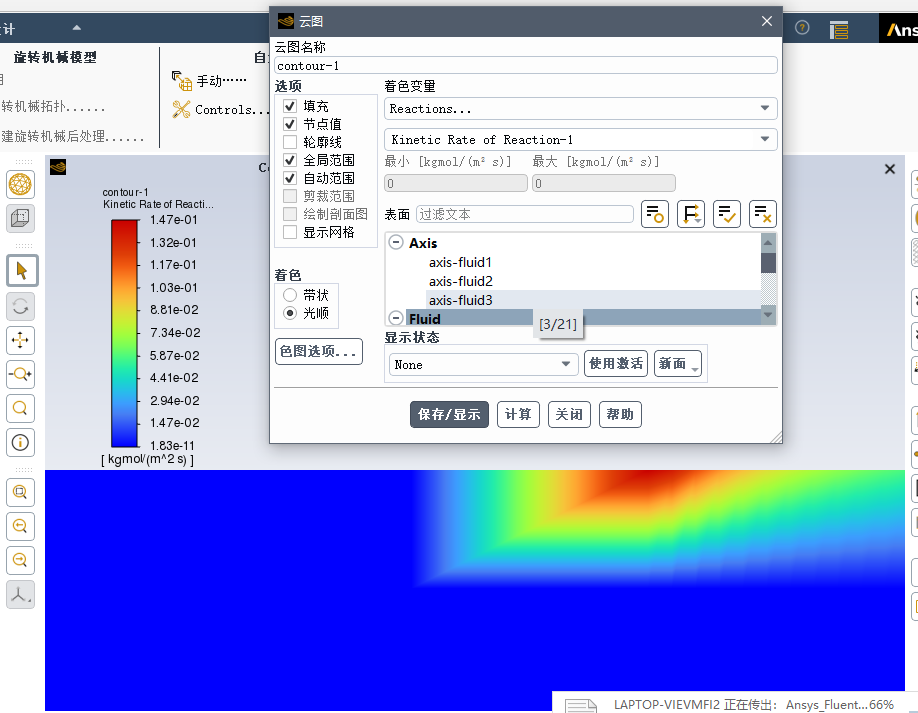Open the Reactions... category dropdown
918x713 pixels.
[580, 109]
